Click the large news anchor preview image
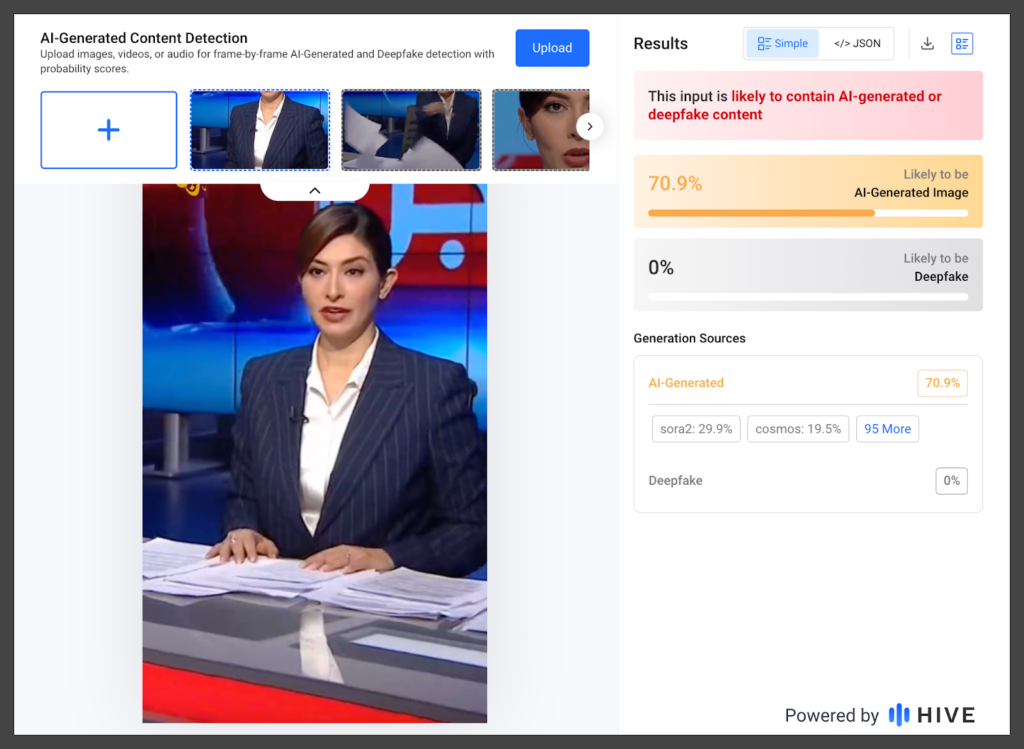The height and width of the screenshot is (749, 1024). click(314, 452)
